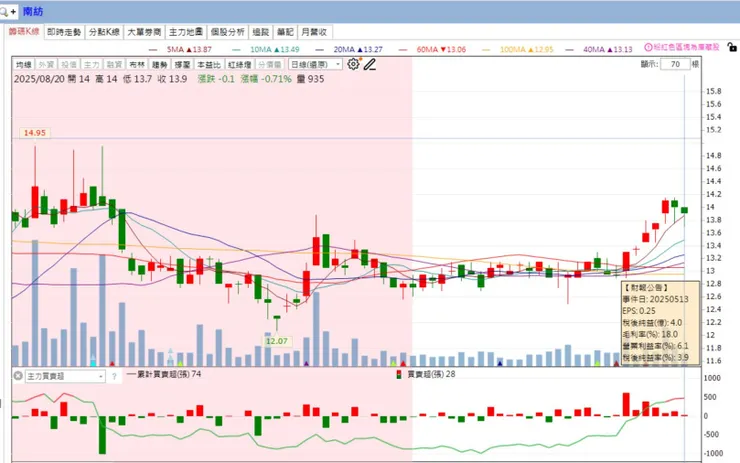
Task: Click the pink info circle icon
Action: [x=648, y=47]
